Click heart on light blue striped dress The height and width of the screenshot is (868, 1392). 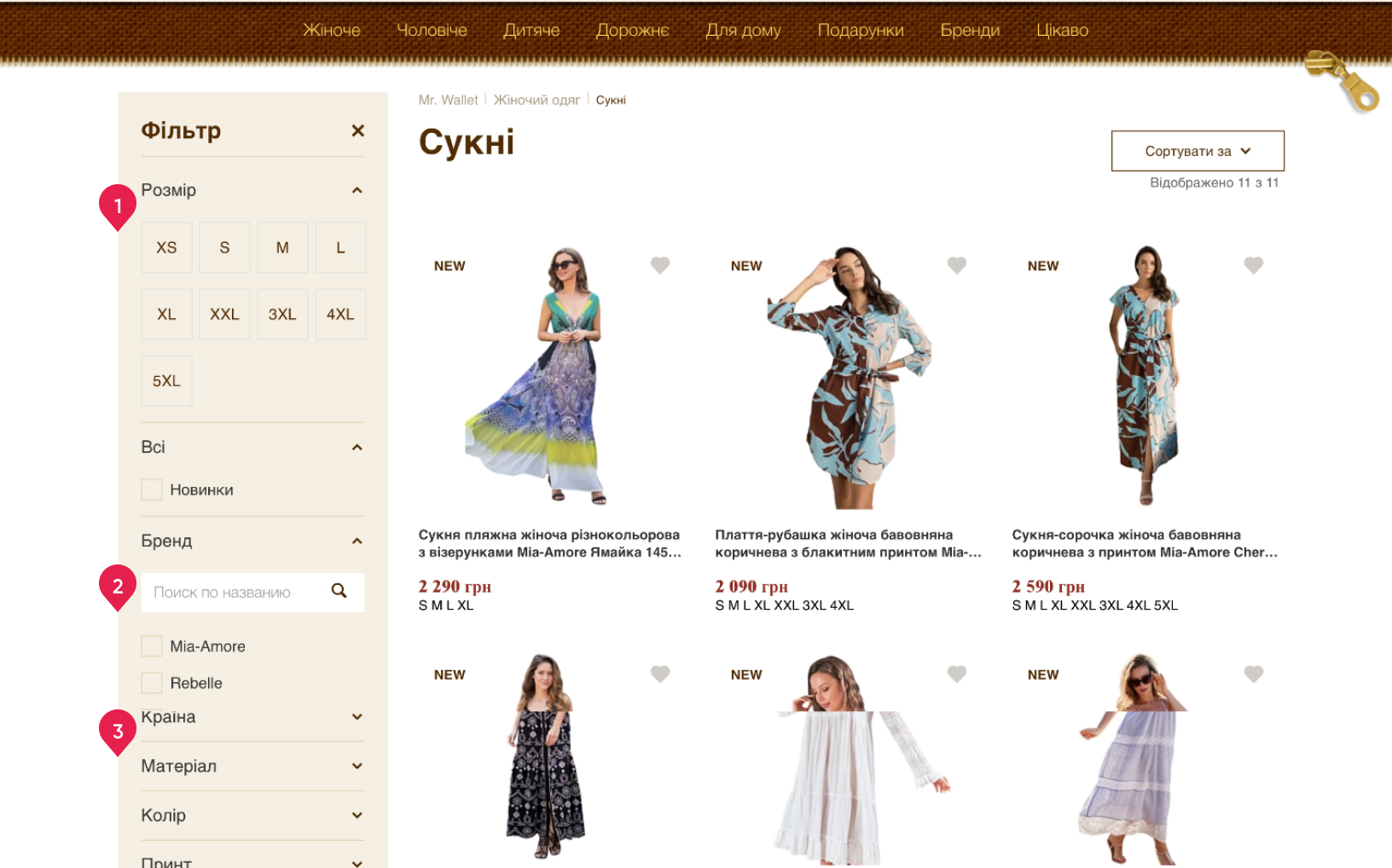[x=1253, y=674]
